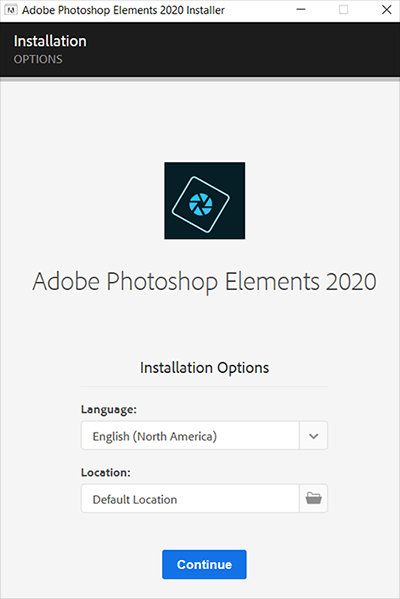
Task: Click the blue aperture symbol inside the logo
Action: 201,204
